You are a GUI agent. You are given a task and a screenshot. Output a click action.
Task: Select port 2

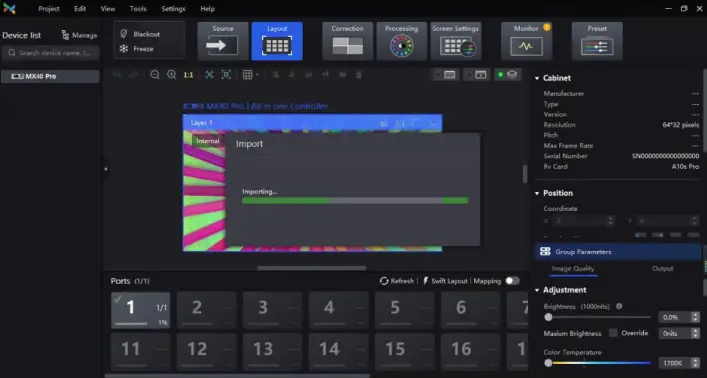(207, 310)
